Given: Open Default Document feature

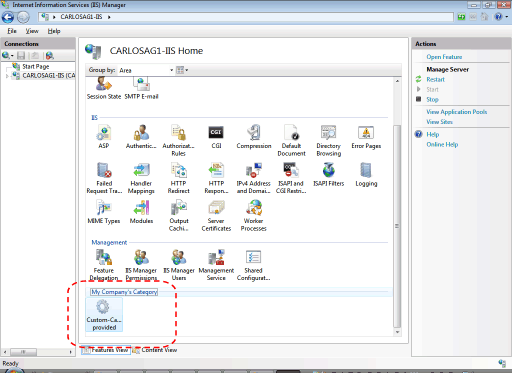Looking at the screenshot, I should click(x=291, y=141).
